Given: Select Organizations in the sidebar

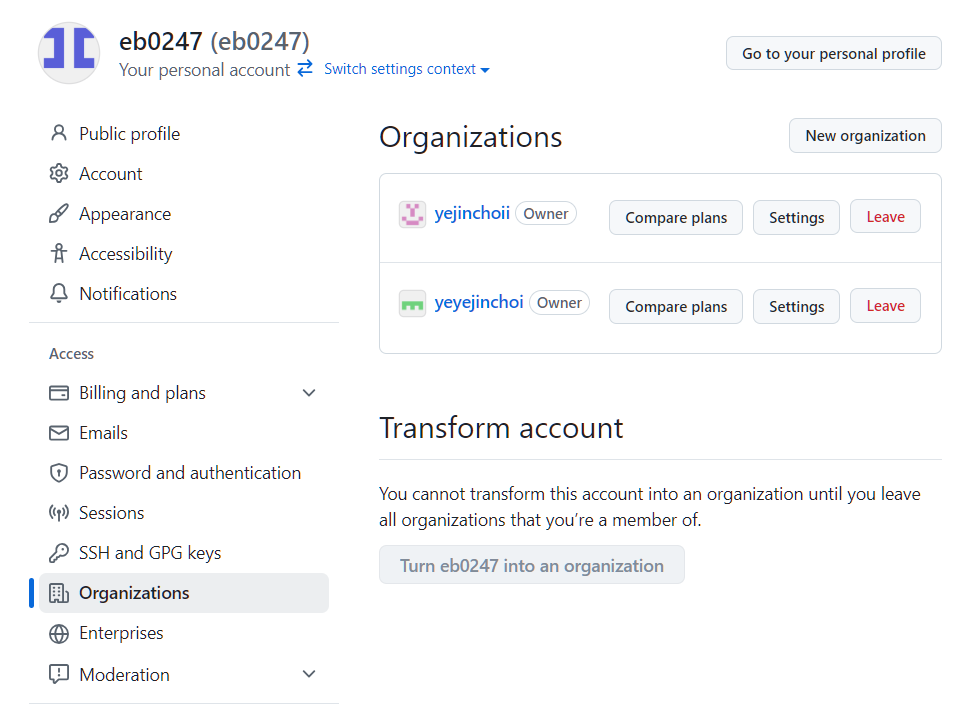Looking at the screenshot, I should point(184,592).
